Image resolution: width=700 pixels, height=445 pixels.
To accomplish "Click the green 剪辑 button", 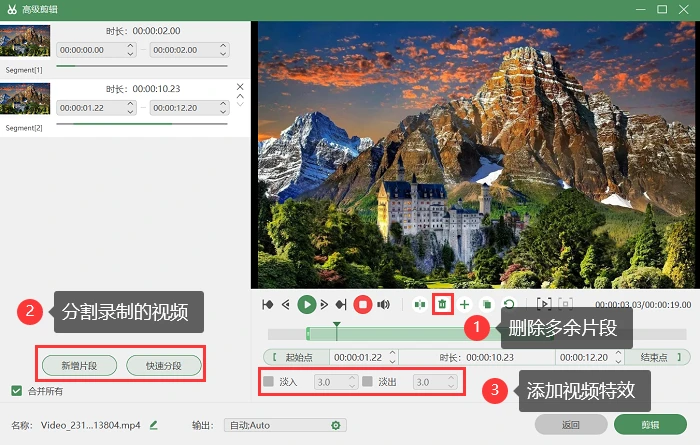I will (650, 424).
